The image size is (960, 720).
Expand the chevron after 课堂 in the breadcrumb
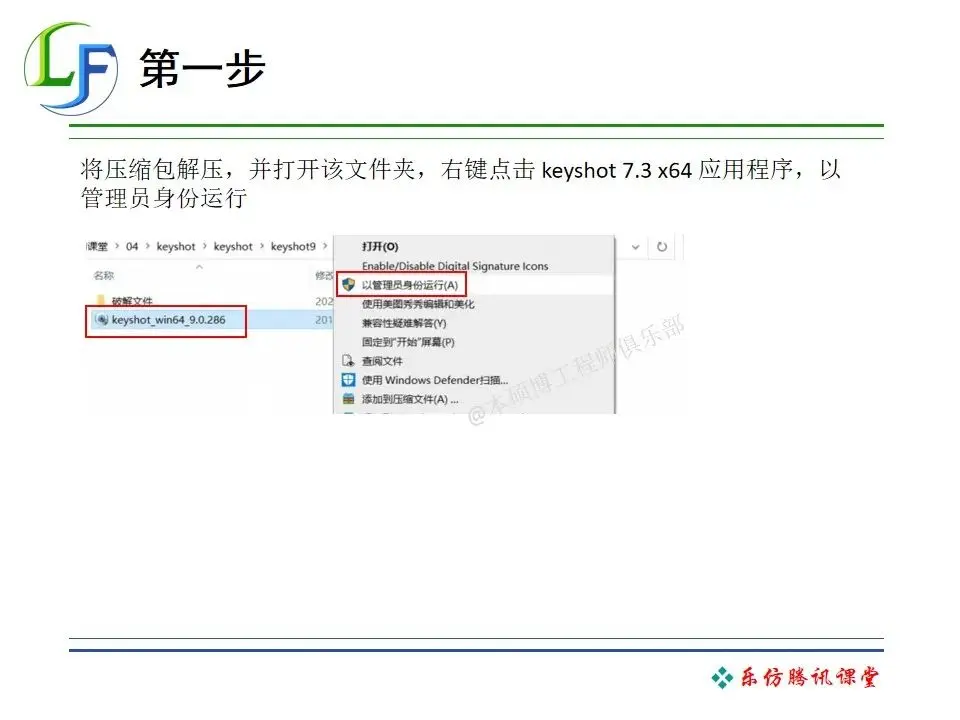pos(117,246)
